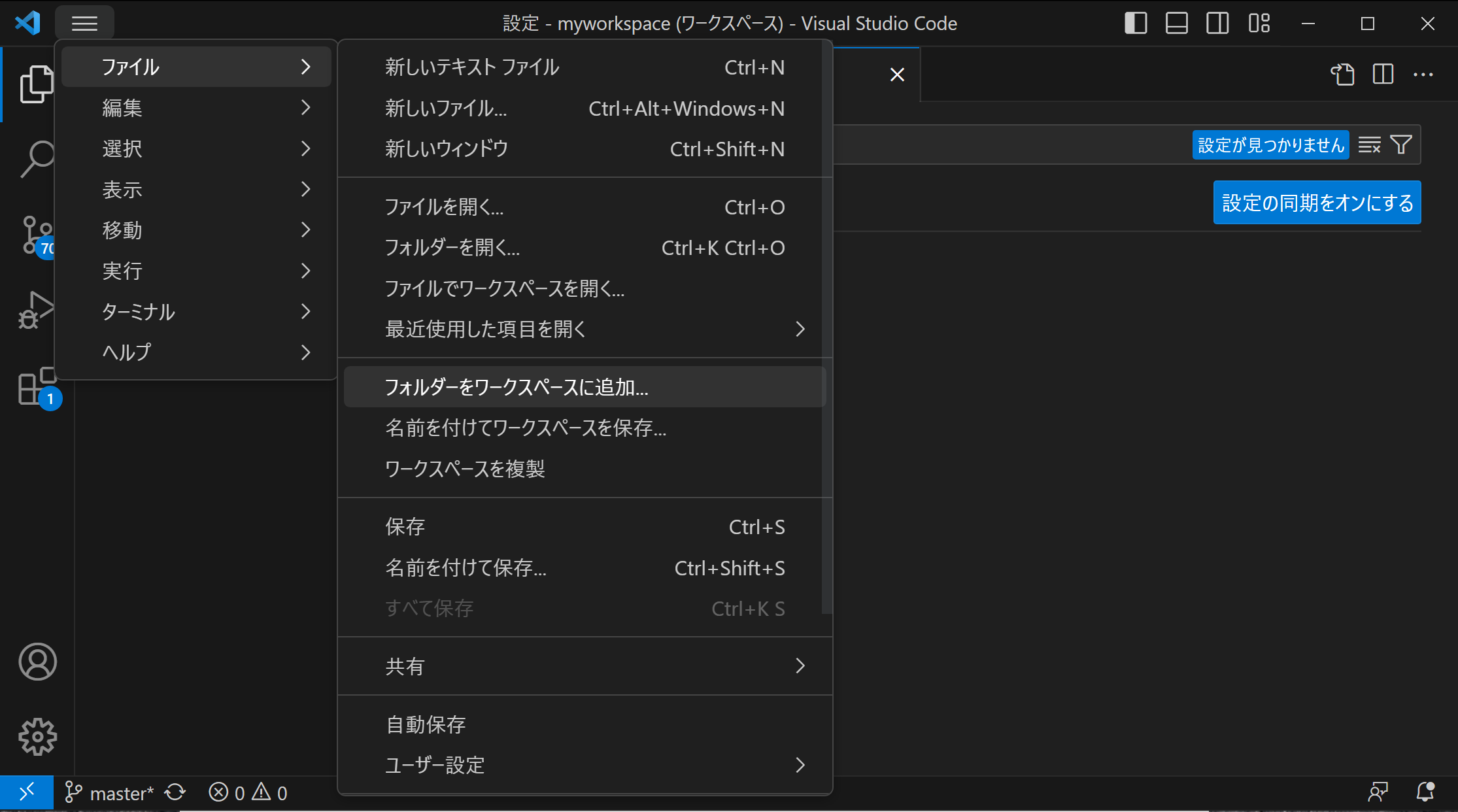Click the Clear Settings Search Input icon
The image size is (1458, 812).
[x=1370, y=144]
